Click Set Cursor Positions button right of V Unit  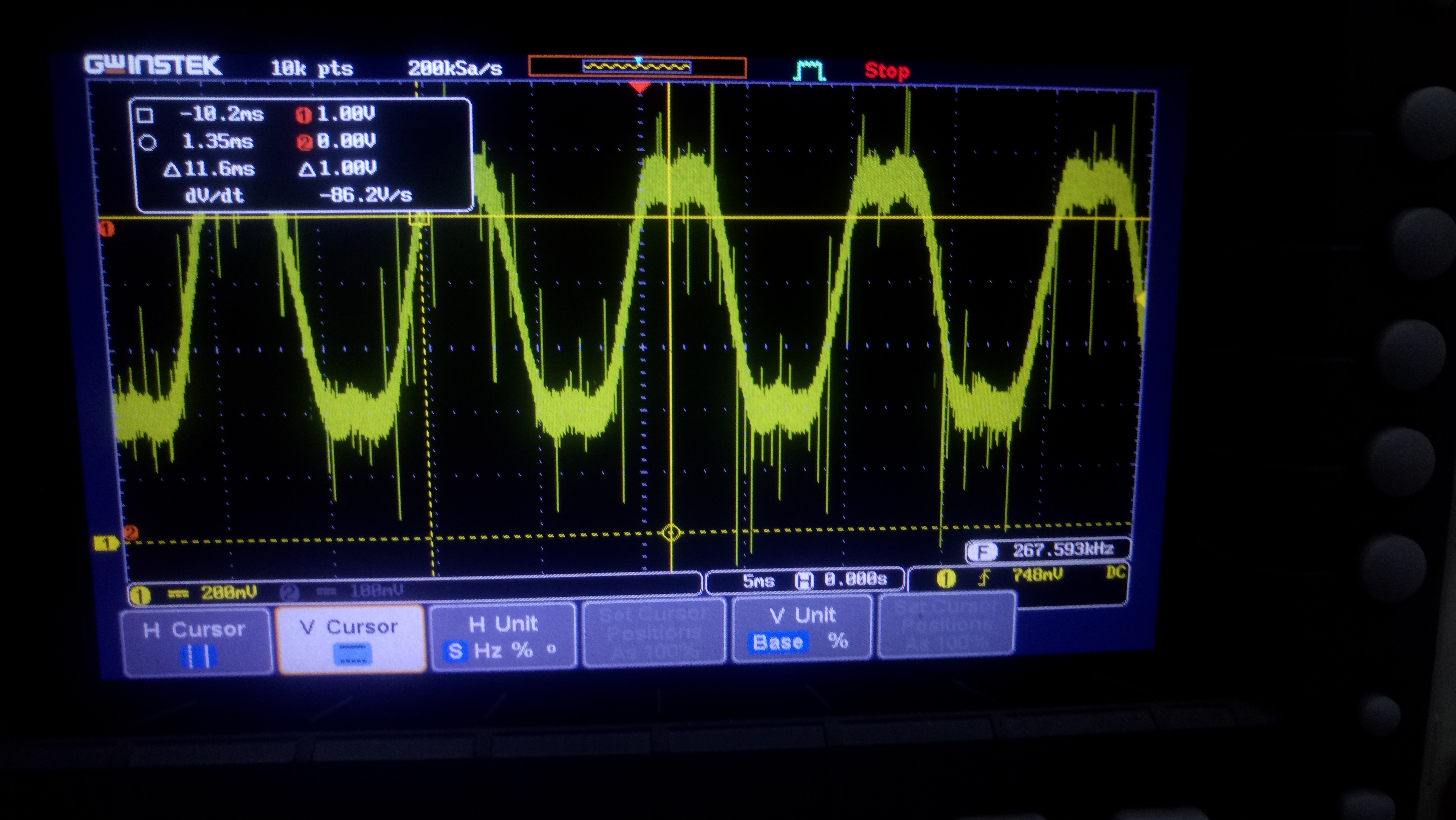(947, 625)
